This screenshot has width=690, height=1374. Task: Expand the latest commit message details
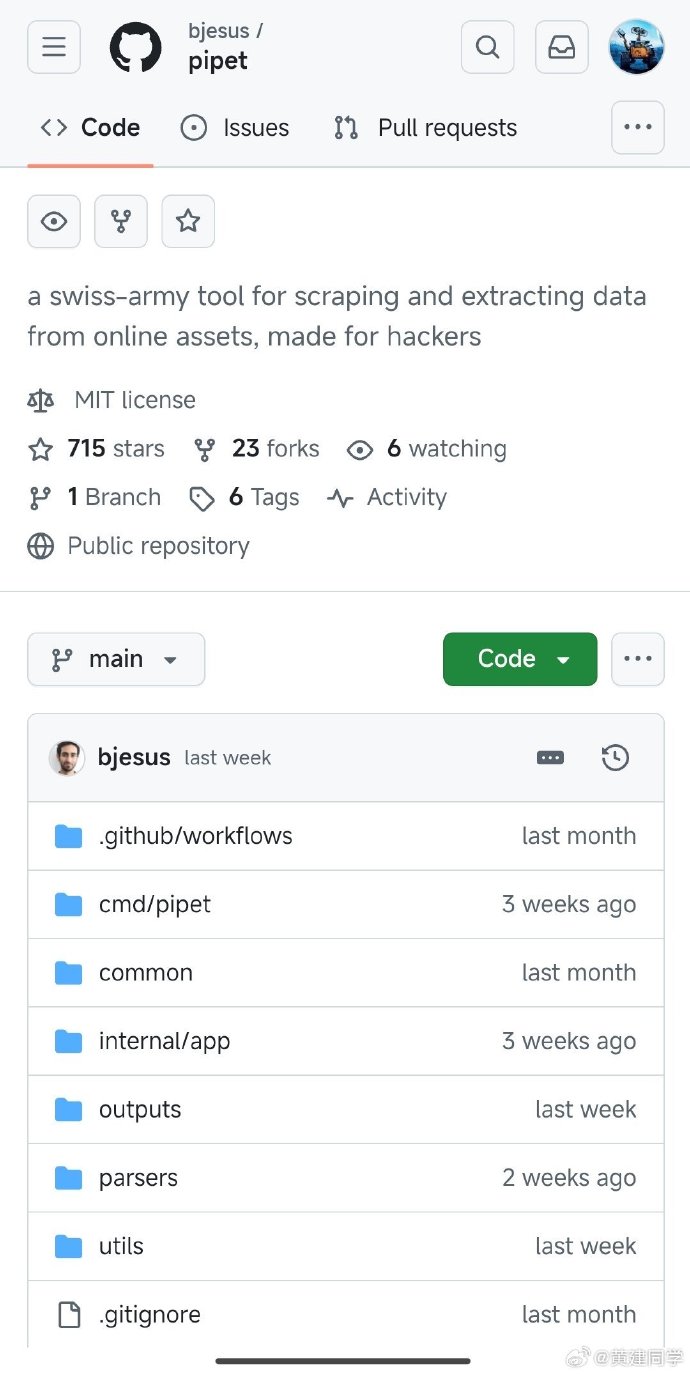(550, 758)
